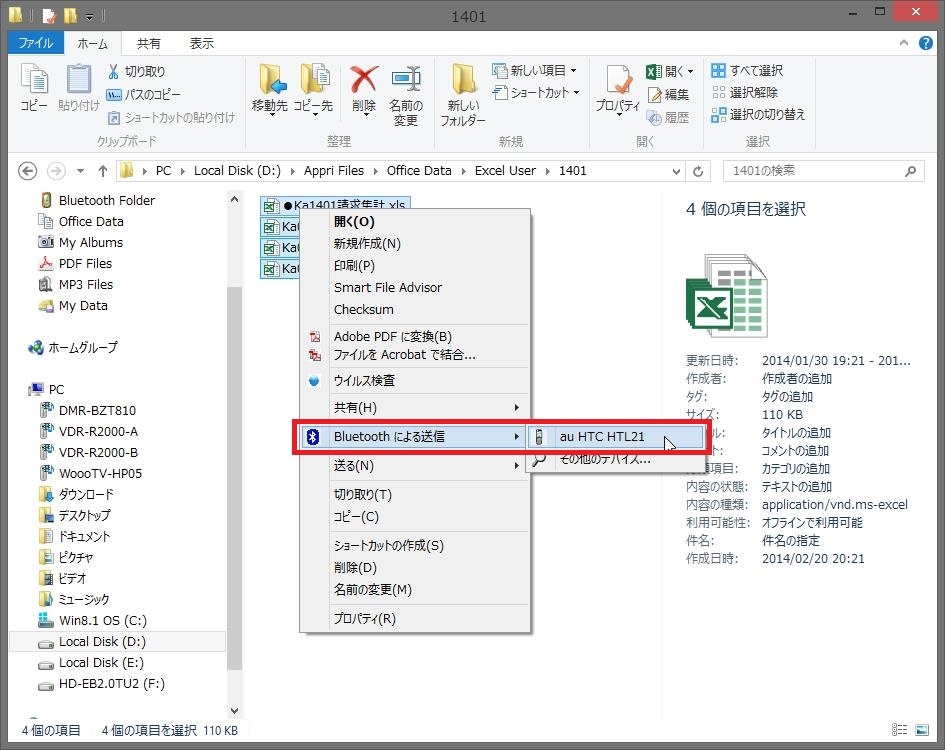Click the 1401 search (1401の検索) box
Viewport: 945px width, 750px height.
click(x=823, y=171)
